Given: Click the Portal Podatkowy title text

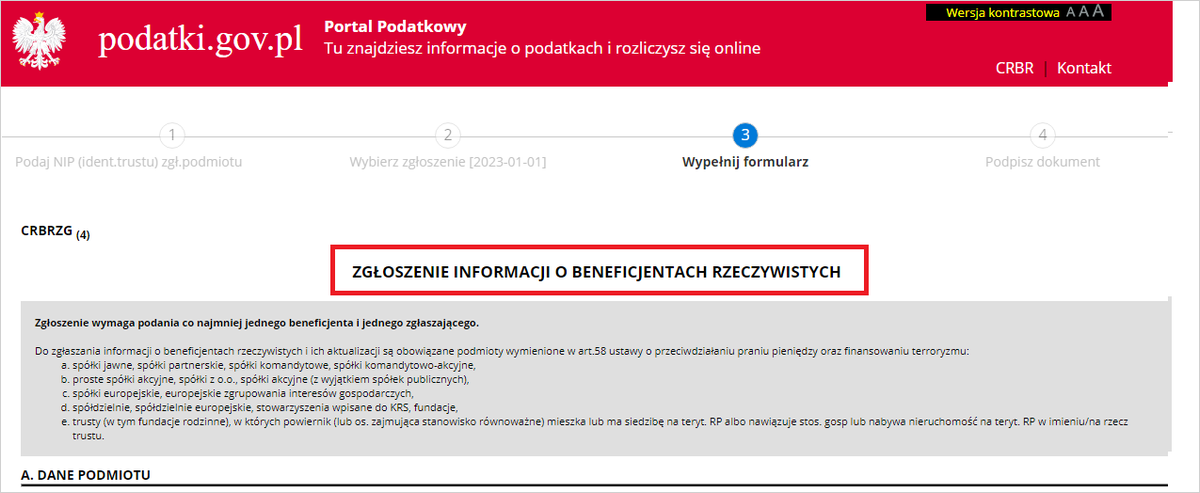Looking at the screenshot, I should pos(395,27).
